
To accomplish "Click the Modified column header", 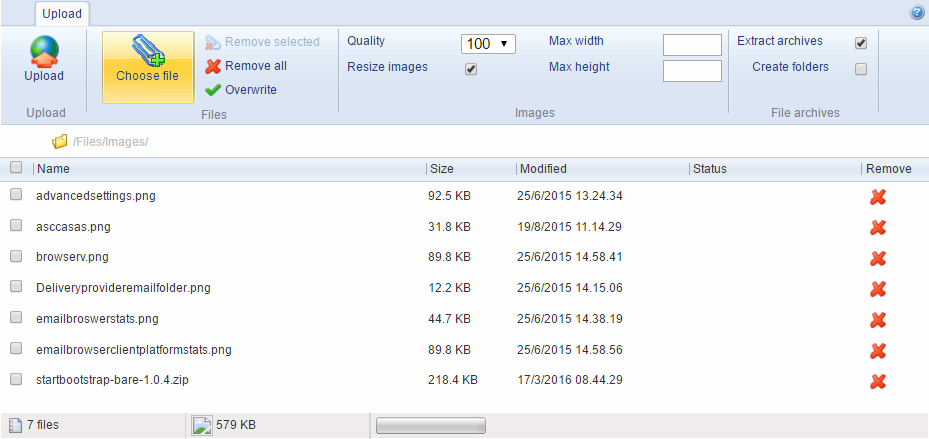I will coord(543,169).
